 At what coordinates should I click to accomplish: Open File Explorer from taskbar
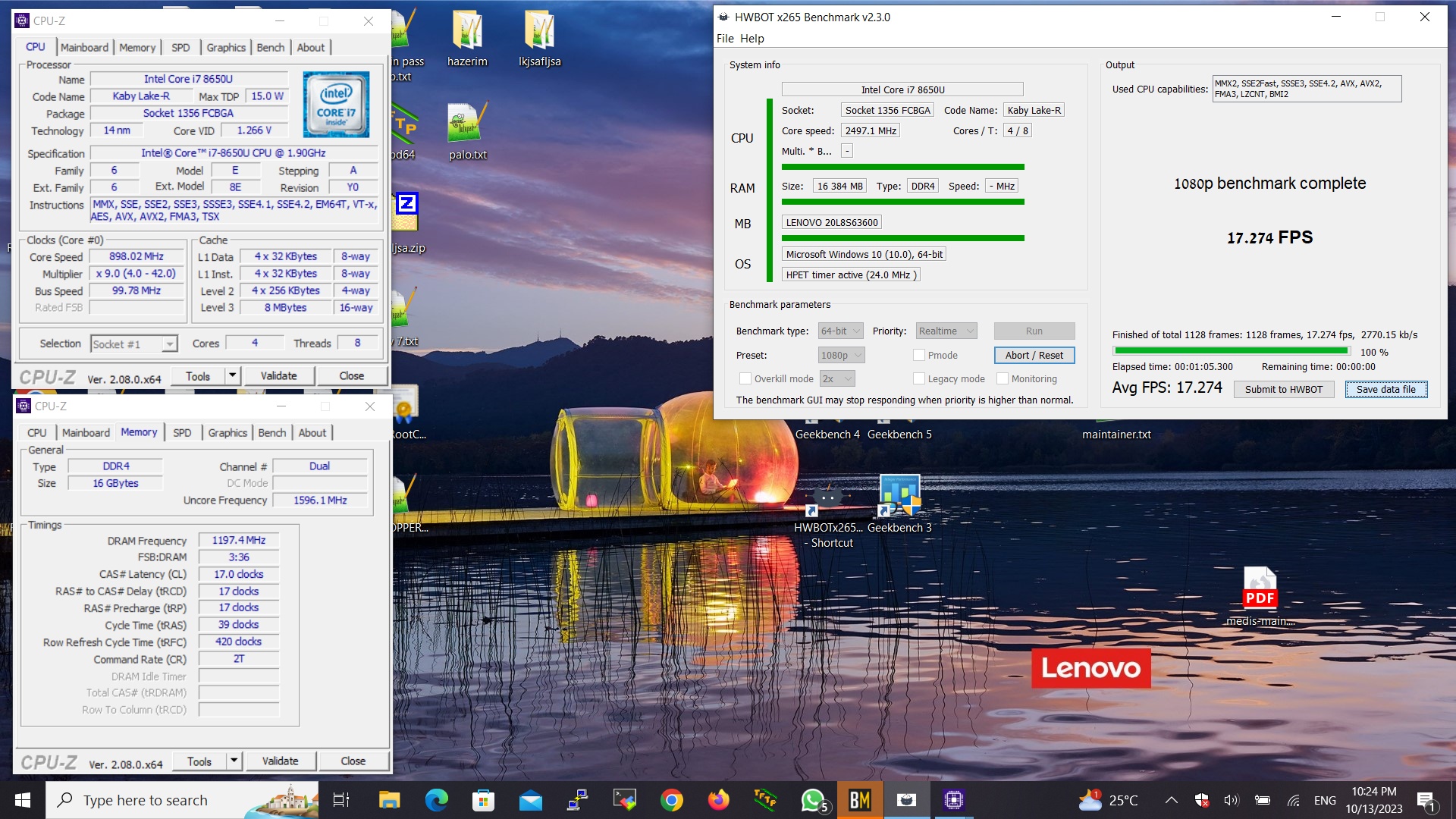pyautogui.click(x=389, y=800)
